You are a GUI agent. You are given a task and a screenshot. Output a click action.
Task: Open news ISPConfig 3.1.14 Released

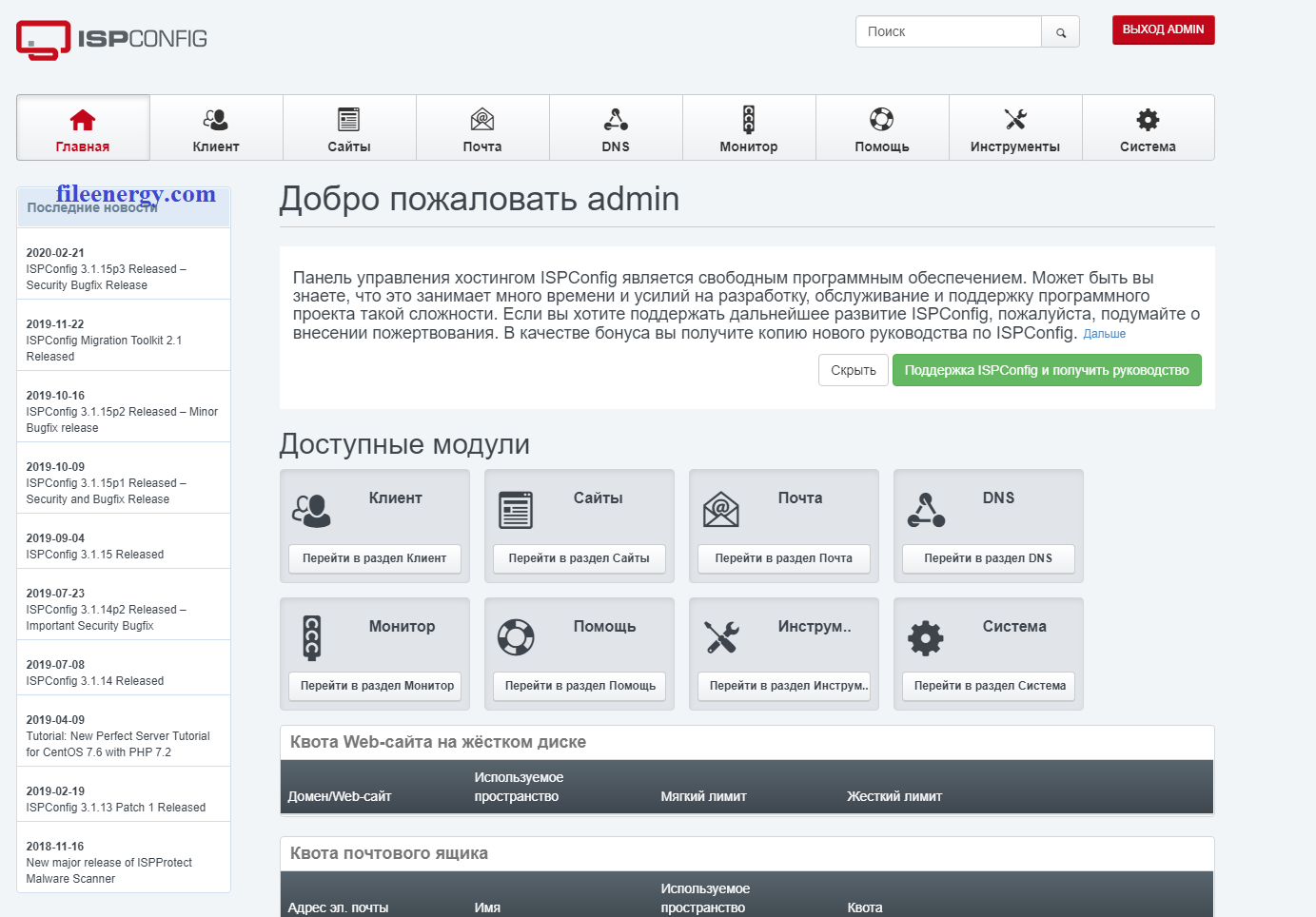tap(95, 681)
